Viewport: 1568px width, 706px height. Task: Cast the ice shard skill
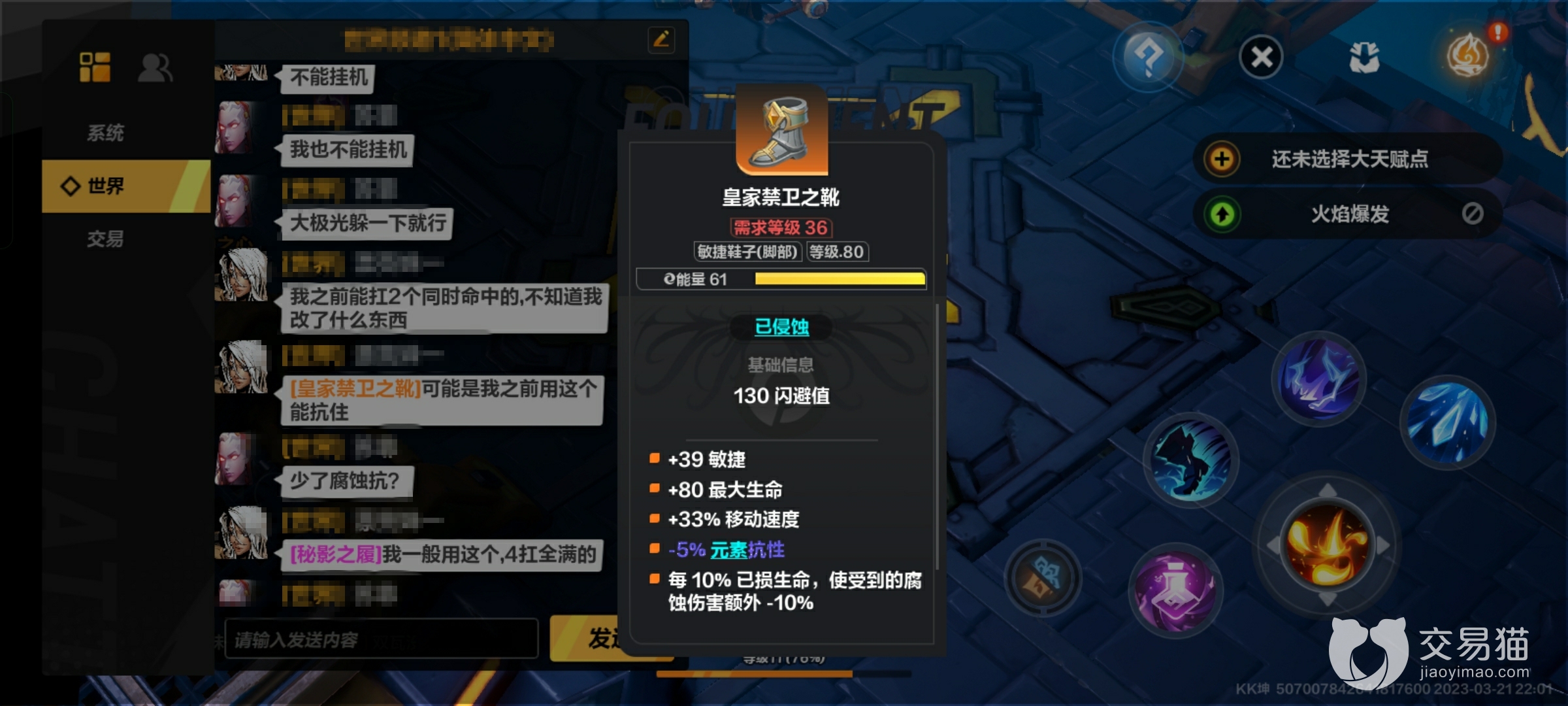(1447, 421)
